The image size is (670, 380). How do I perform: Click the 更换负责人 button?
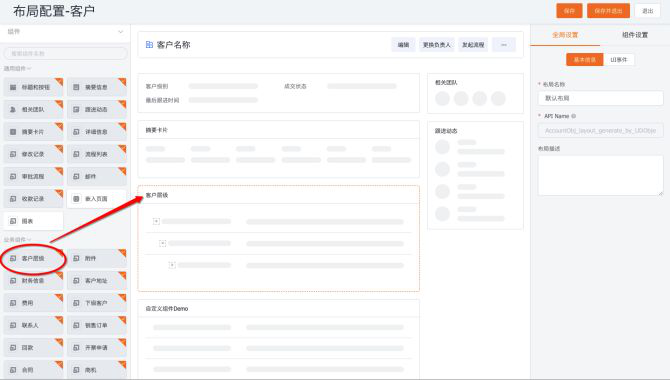(436, 44)
